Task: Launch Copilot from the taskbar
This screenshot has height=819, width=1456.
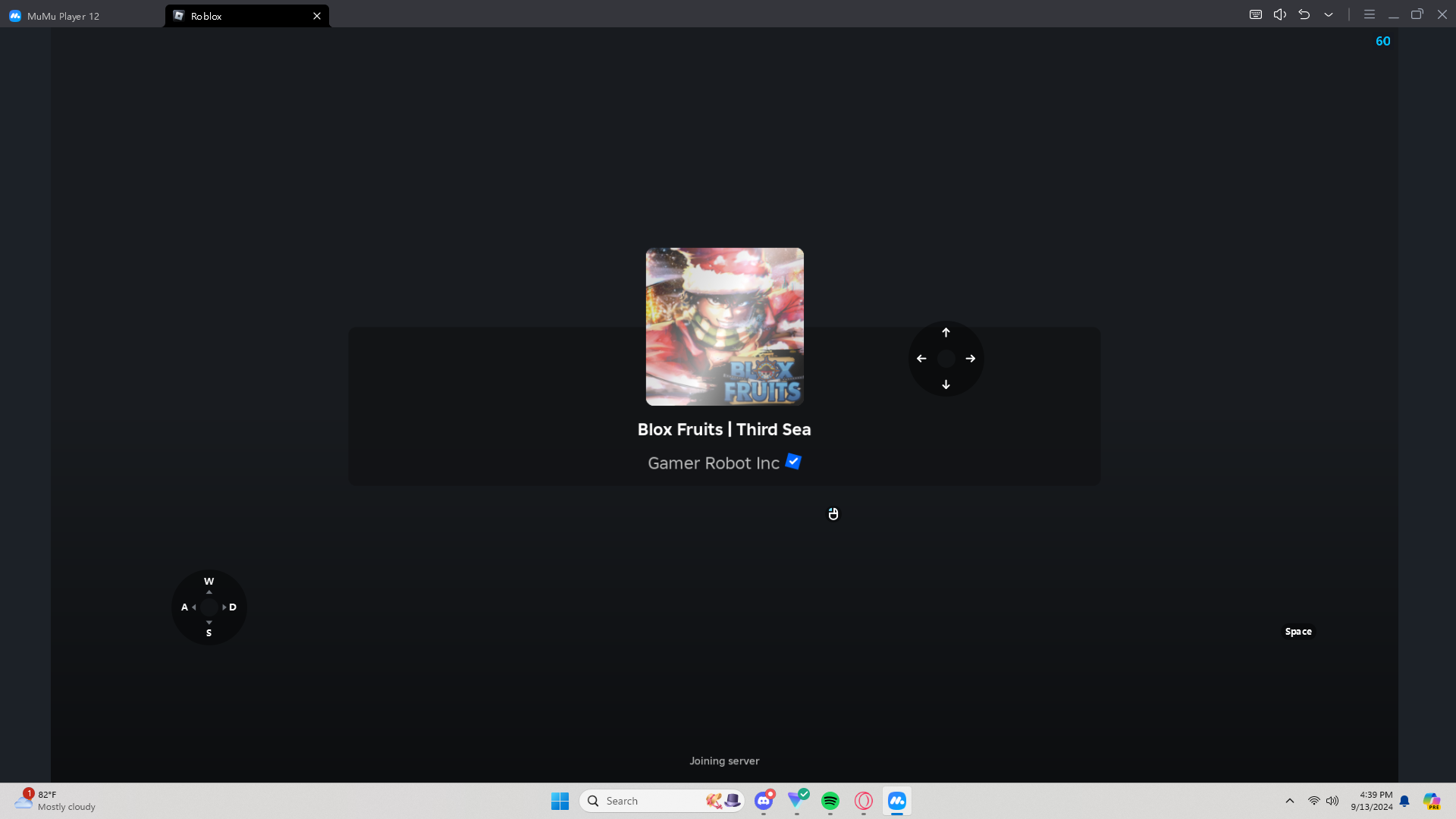Action: (x=1432, y=801)
